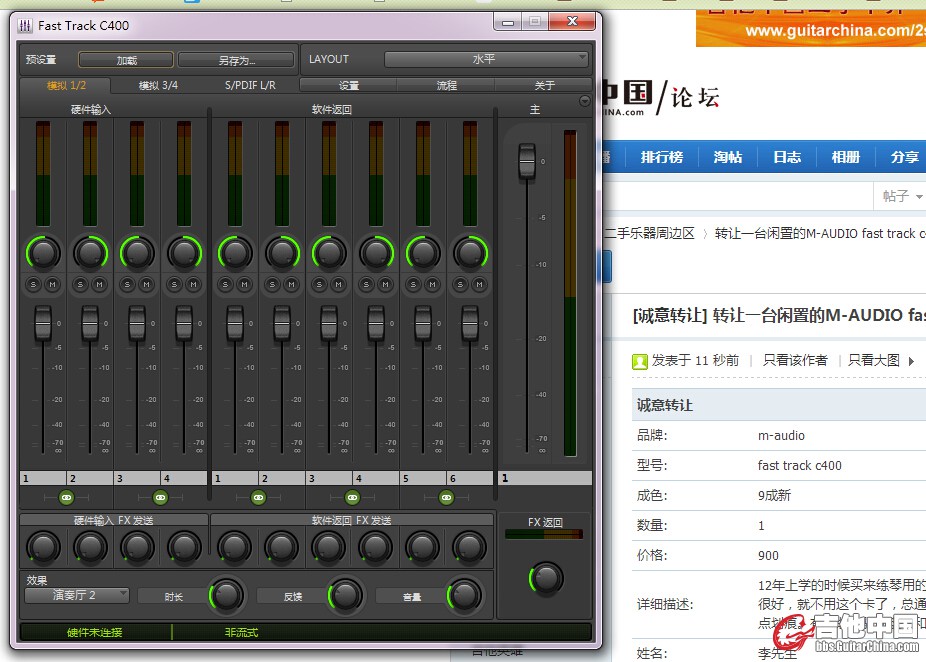Click the guitarchina.com banner ad in browser
926x662 pixels.
pyautogui.click(x=811, y=28)
